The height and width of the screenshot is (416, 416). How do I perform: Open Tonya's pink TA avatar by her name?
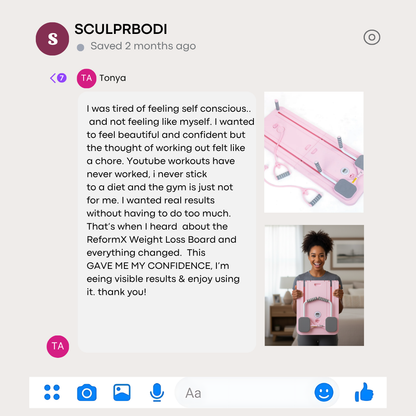[86, 78]
